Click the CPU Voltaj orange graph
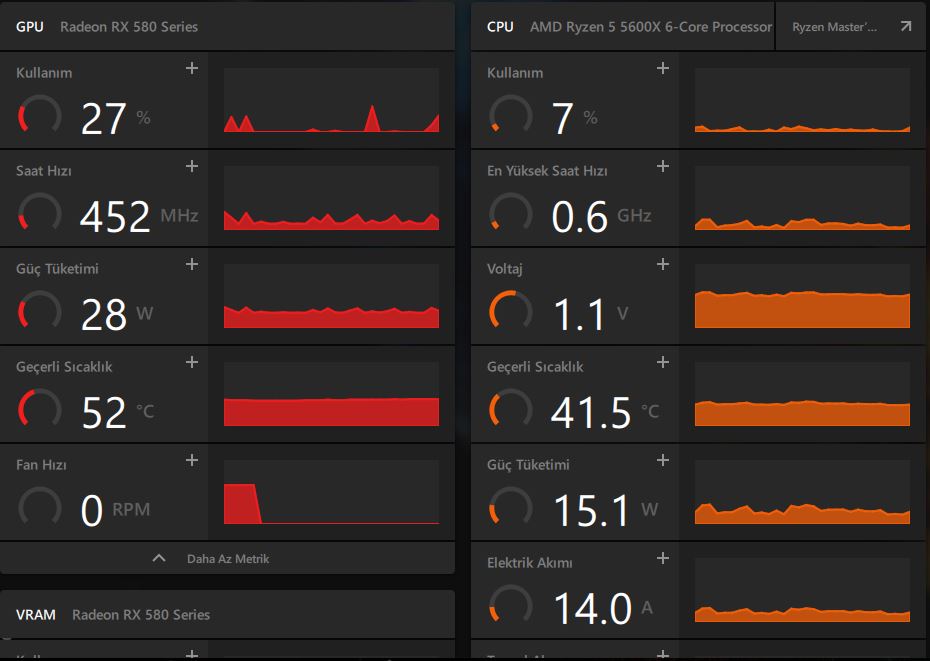 [802, 296]
